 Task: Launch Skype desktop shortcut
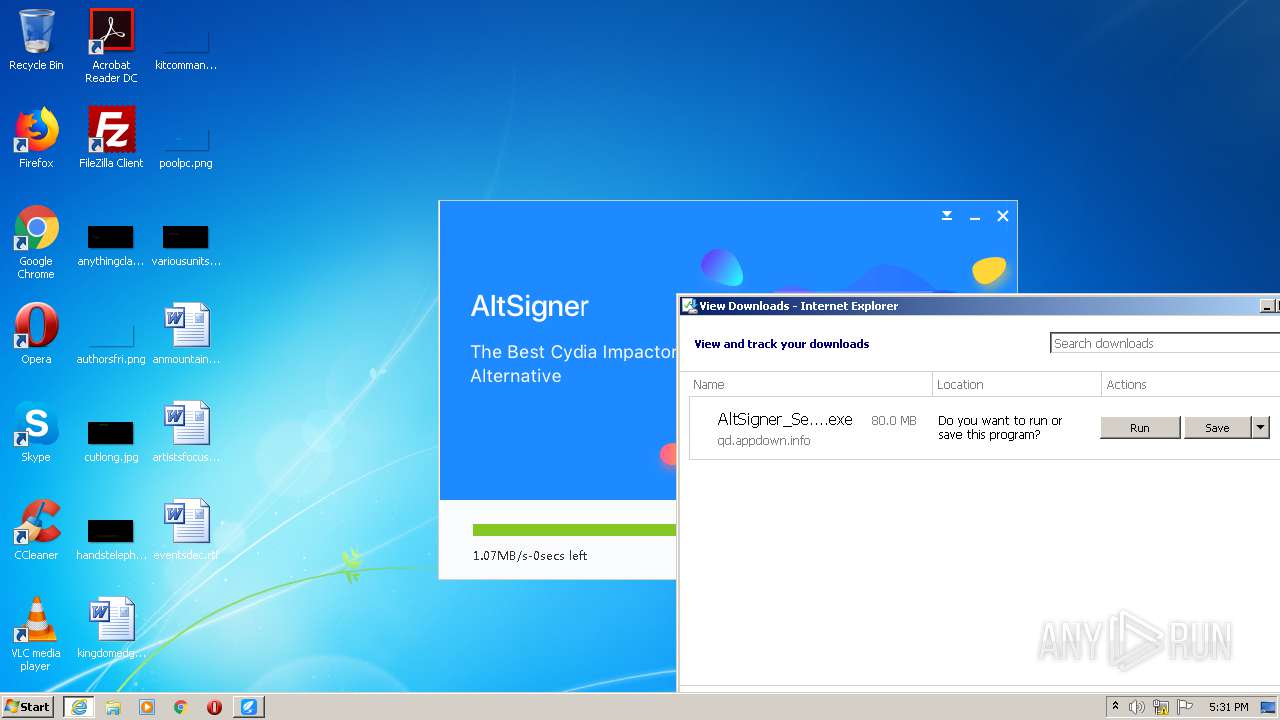36,432
